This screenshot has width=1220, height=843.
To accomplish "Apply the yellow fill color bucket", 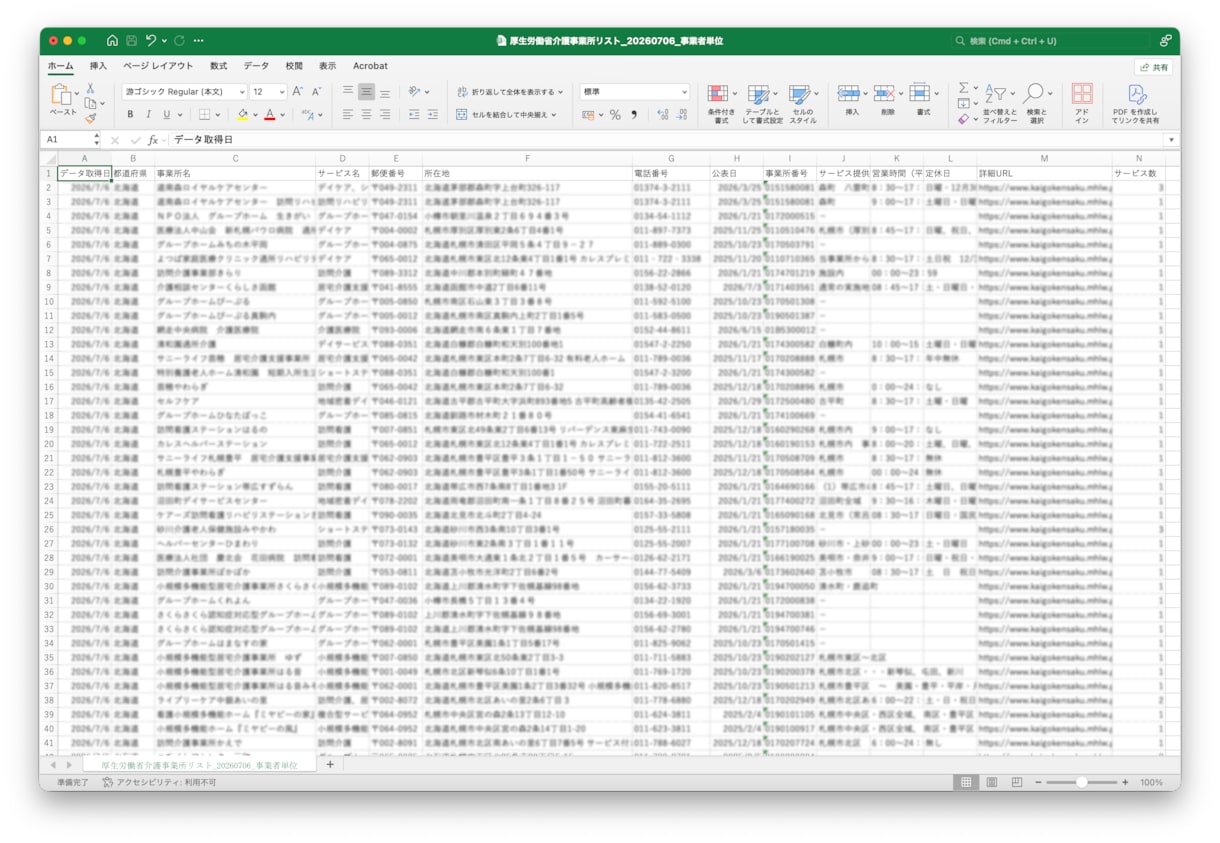I will [242, 115].
